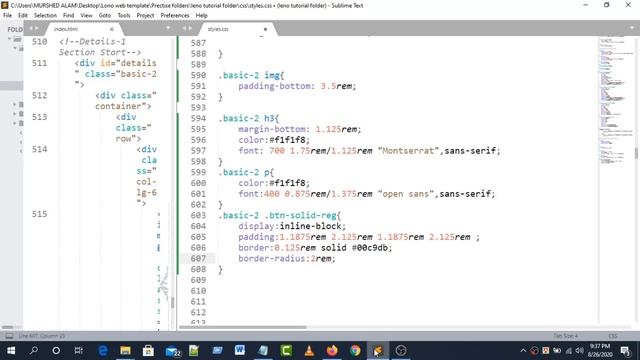Click 'border:0.125rem solid #00c9db;' line

(x=315, y=248)
